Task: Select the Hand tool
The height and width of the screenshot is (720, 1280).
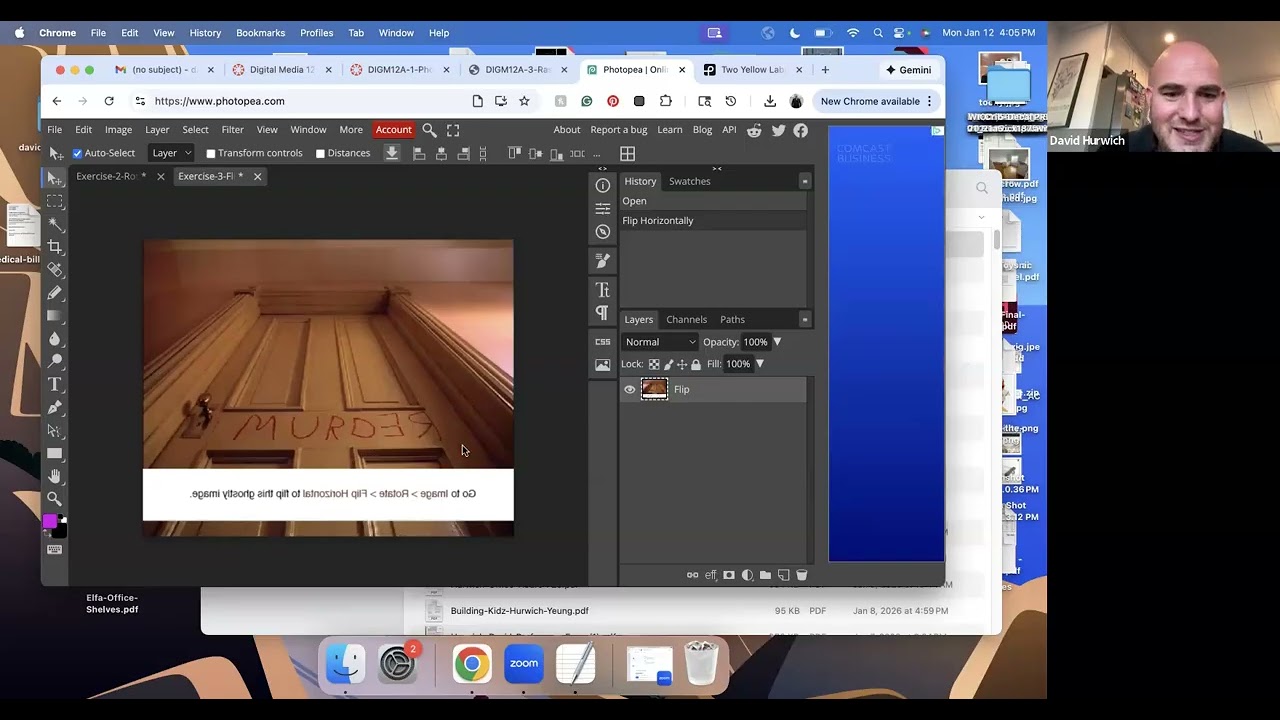Action: tap(55, 476)
